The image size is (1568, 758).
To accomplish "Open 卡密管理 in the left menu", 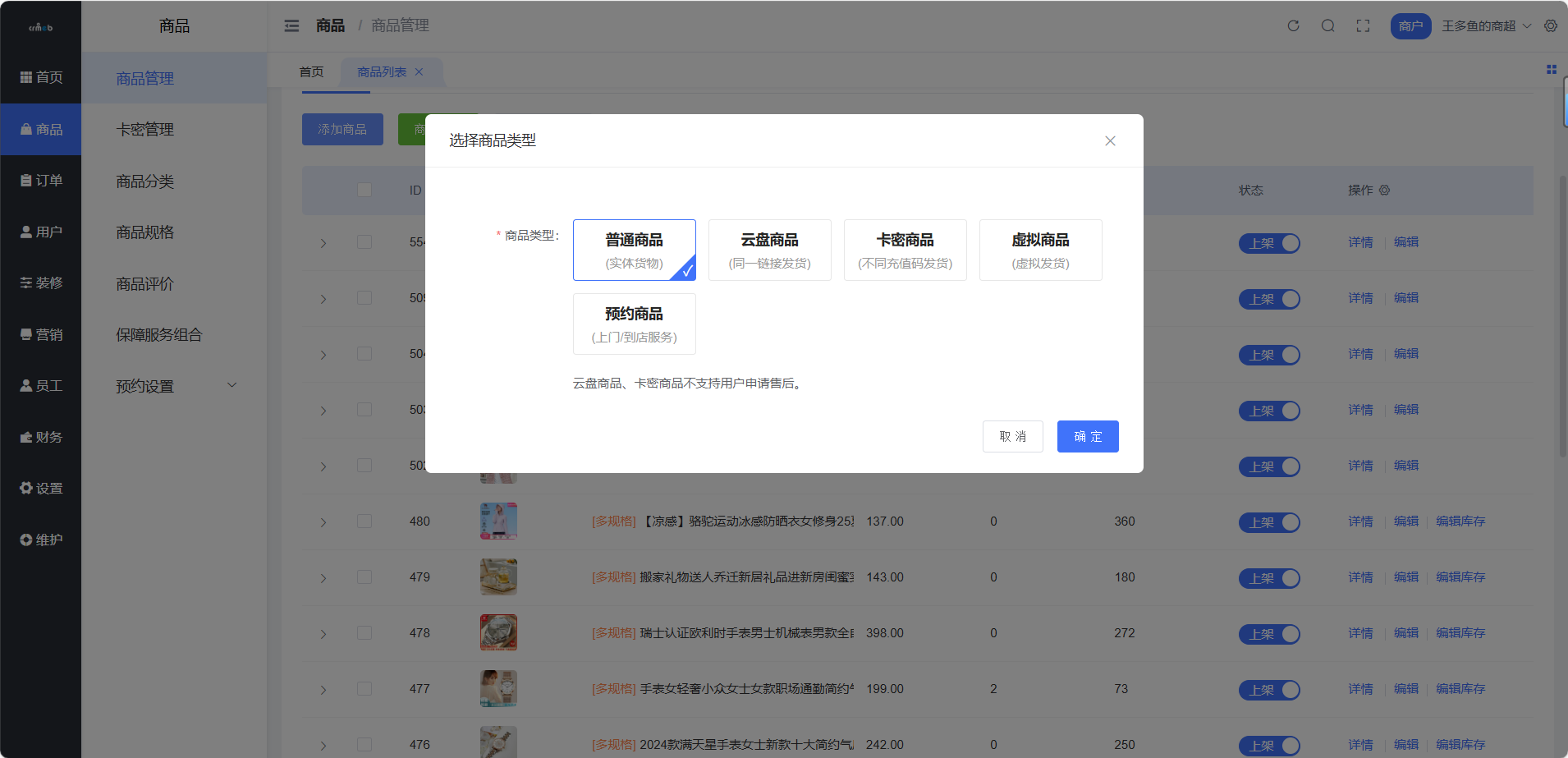I will pos(146,129).
